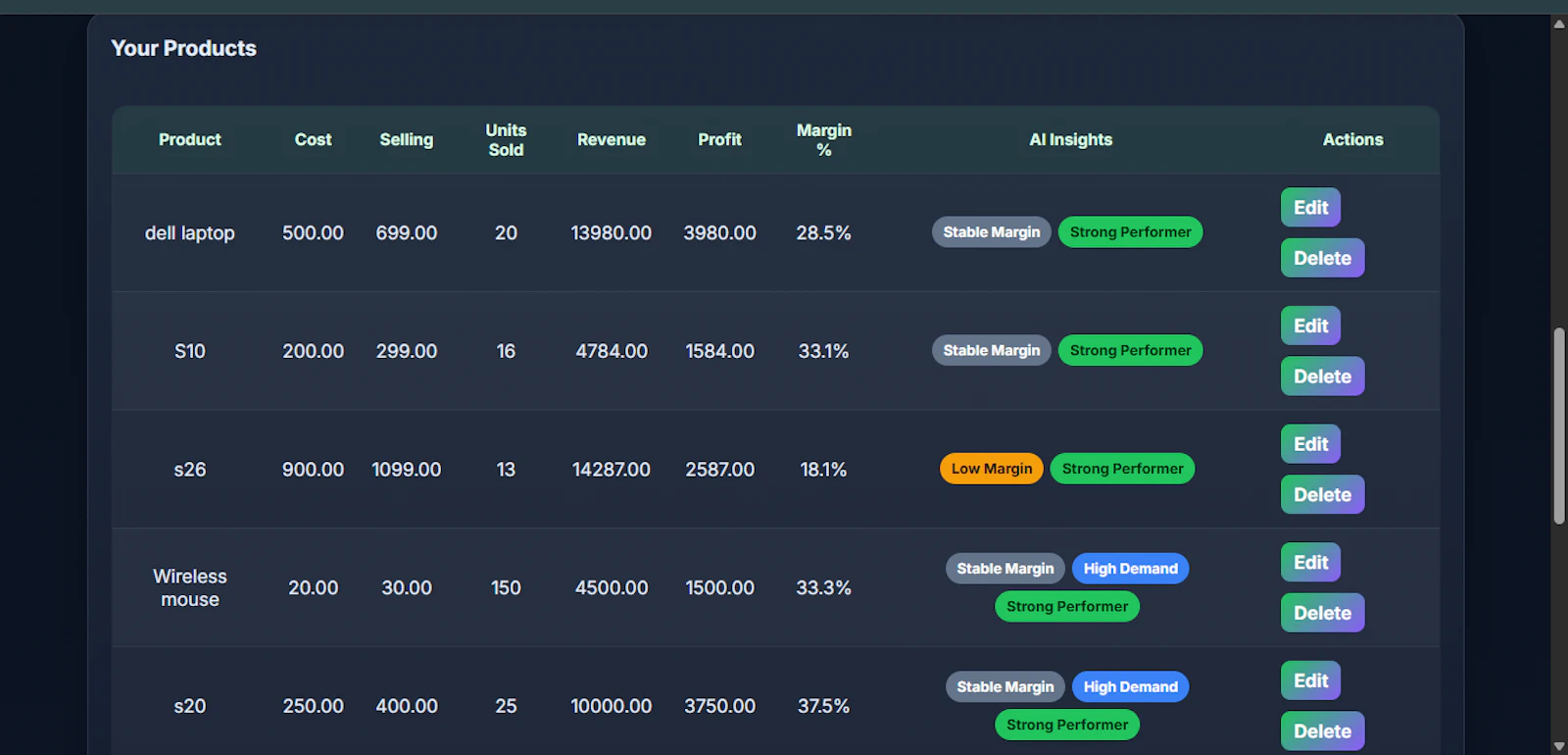Click the 33.1% margin value
Screen dimensions: 1568x755
(x=824, y=351)
